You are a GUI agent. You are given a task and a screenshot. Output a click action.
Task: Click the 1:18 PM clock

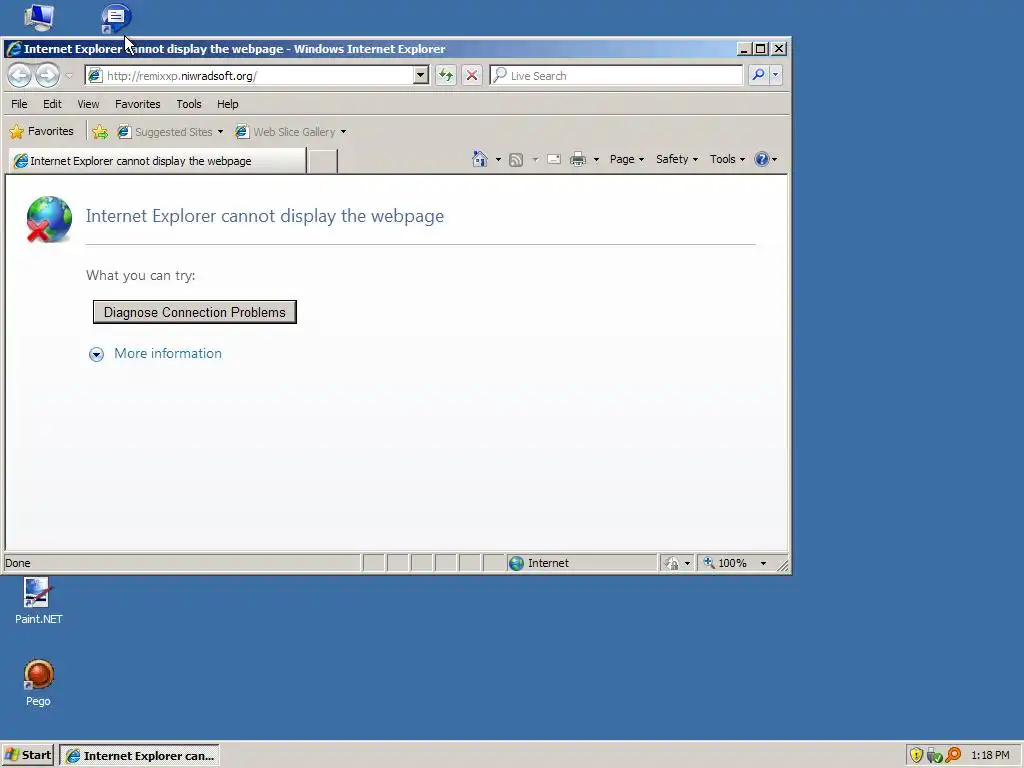990,756
